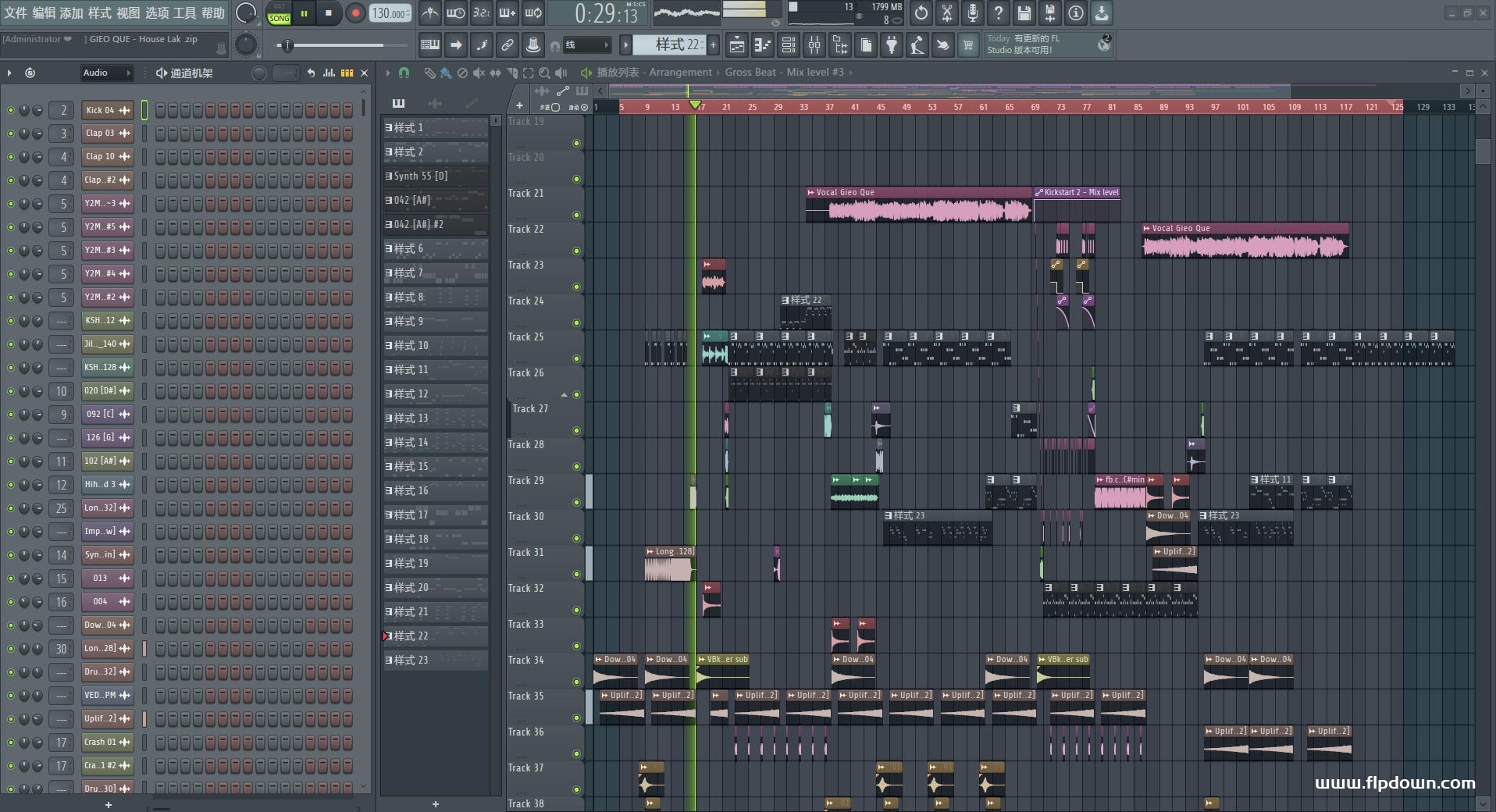Open the channel rack graph editor icon

329,73
